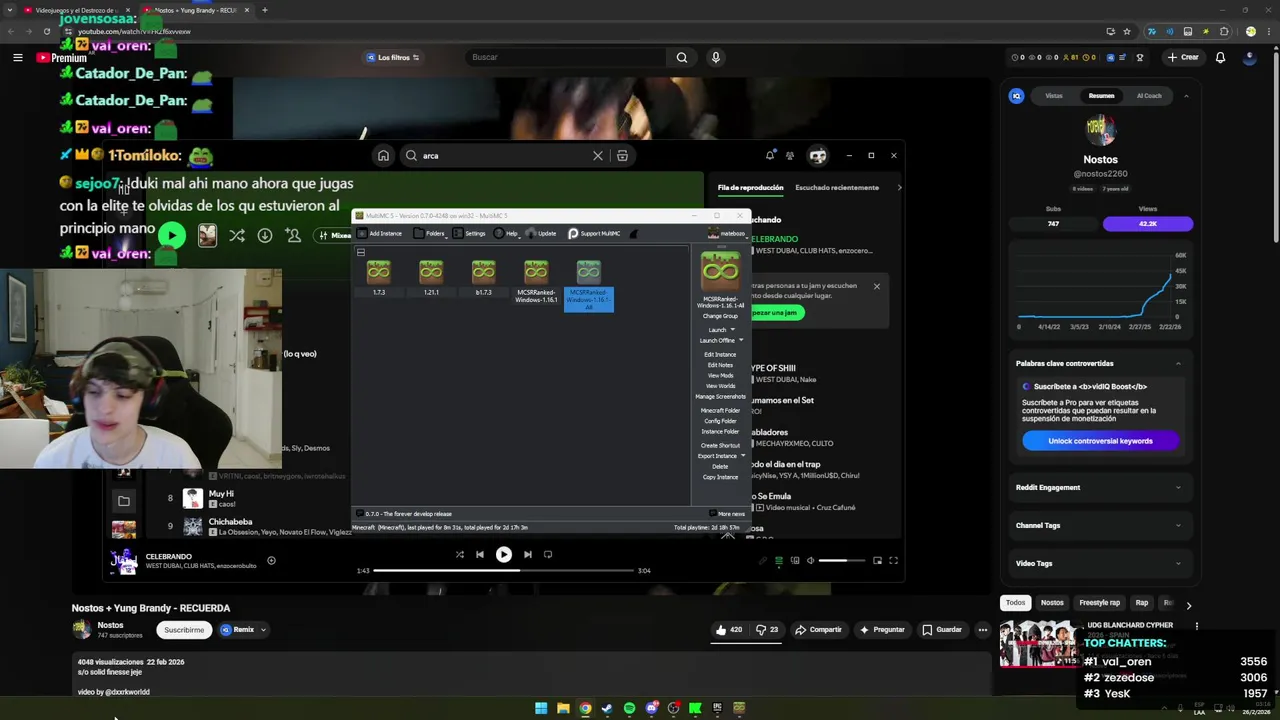Add CELEBRANDO to liked songs in Spotify
1280x720 pixels.
[x=271, y=561]
